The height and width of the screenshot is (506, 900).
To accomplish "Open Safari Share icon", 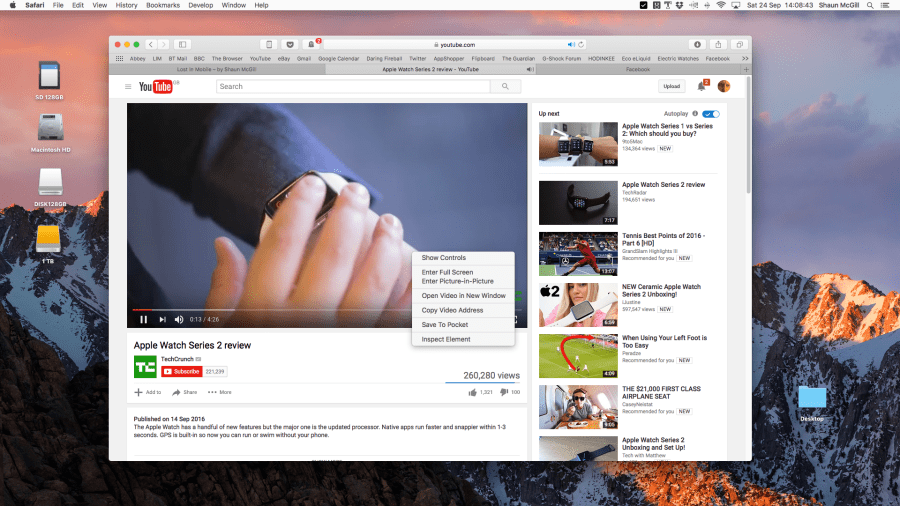I will pos(718,45).
